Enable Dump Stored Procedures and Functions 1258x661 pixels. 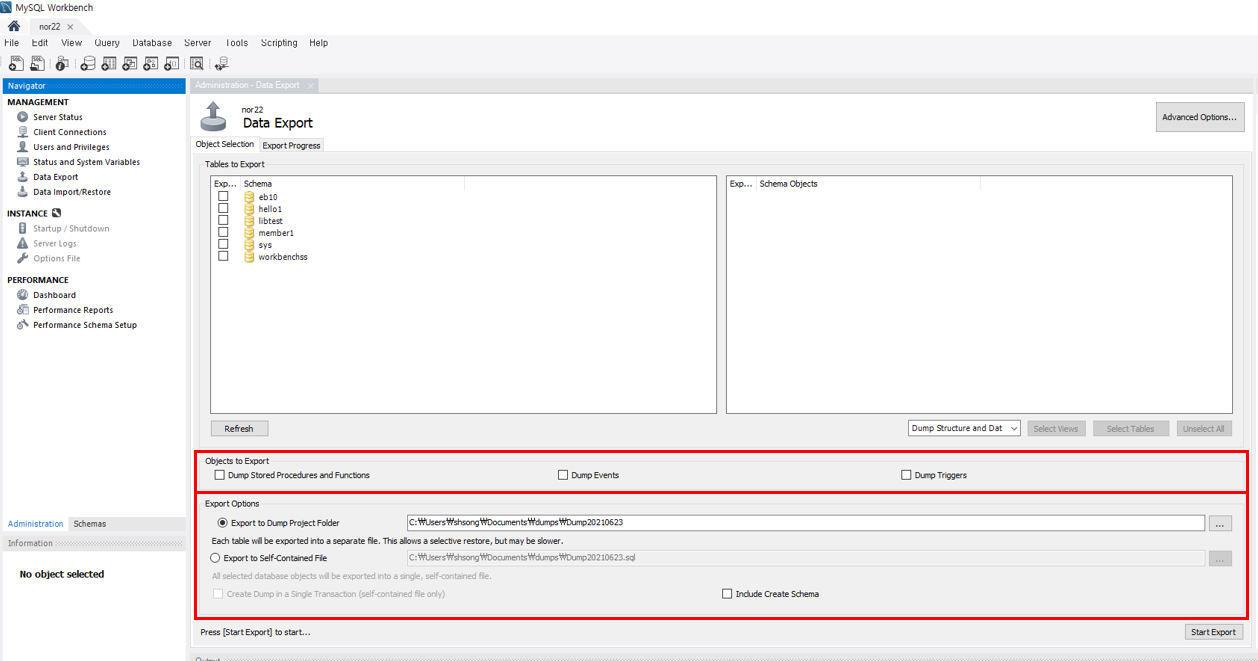[x=220, y=475]
